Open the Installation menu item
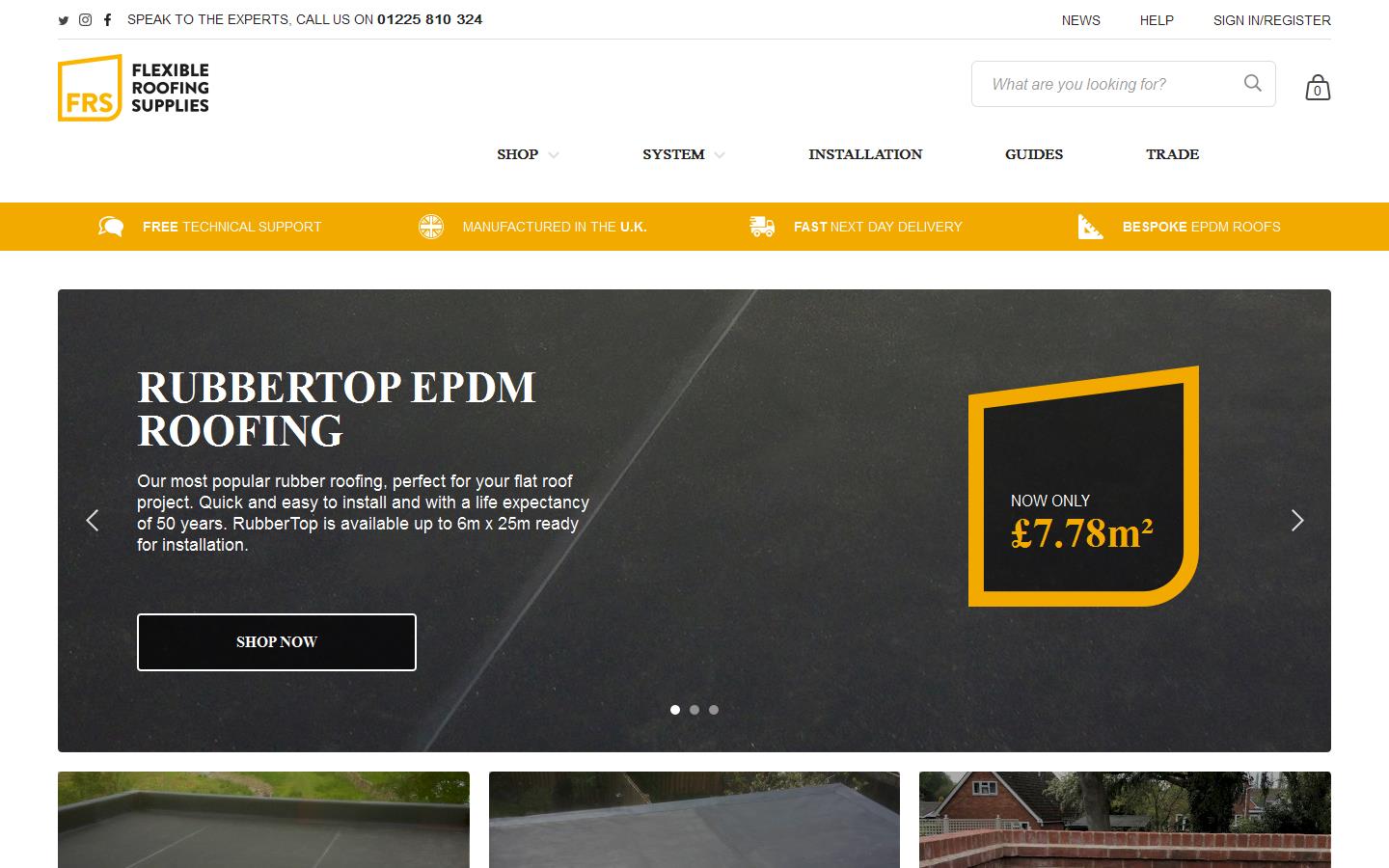Image resolution: width=1389 pixels, height=868 pixels. [x=865, y=154]
